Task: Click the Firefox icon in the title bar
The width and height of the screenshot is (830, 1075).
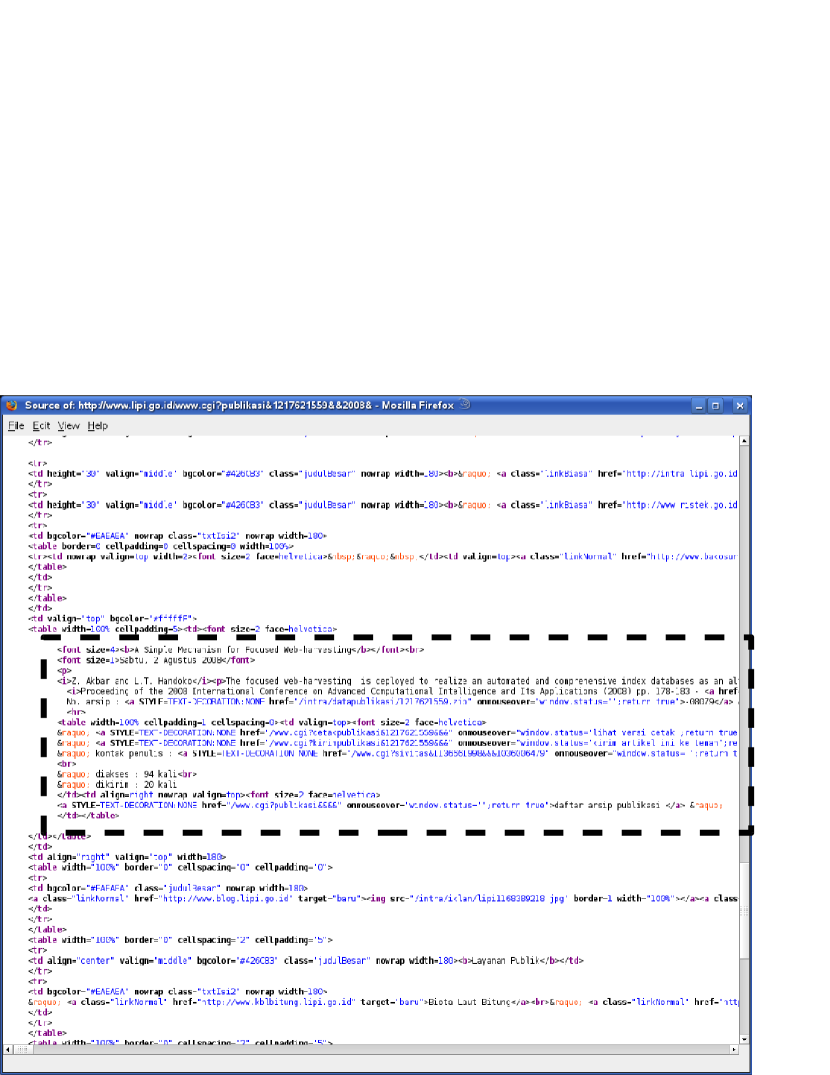Action: tap(12, 406)
